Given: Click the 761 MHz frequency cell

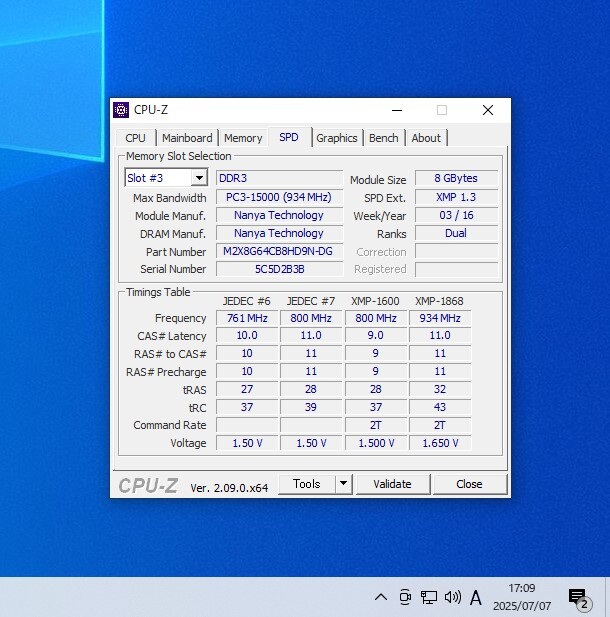Looking at the screenshot, I should pos(247,318).
